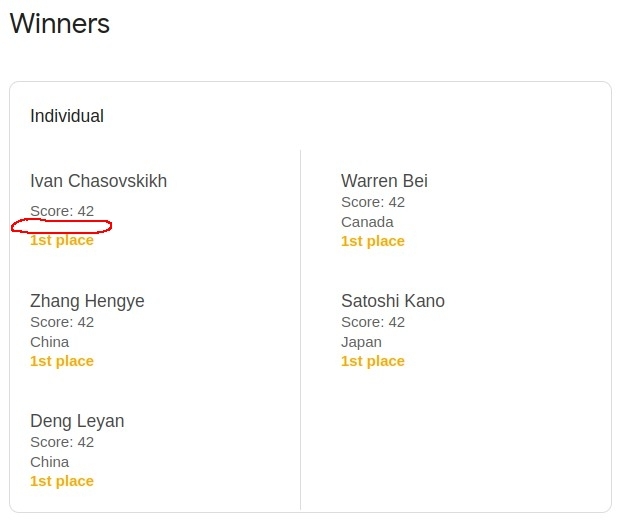Click Ivan Chasovskikh's score text

(x=62, y=211)
